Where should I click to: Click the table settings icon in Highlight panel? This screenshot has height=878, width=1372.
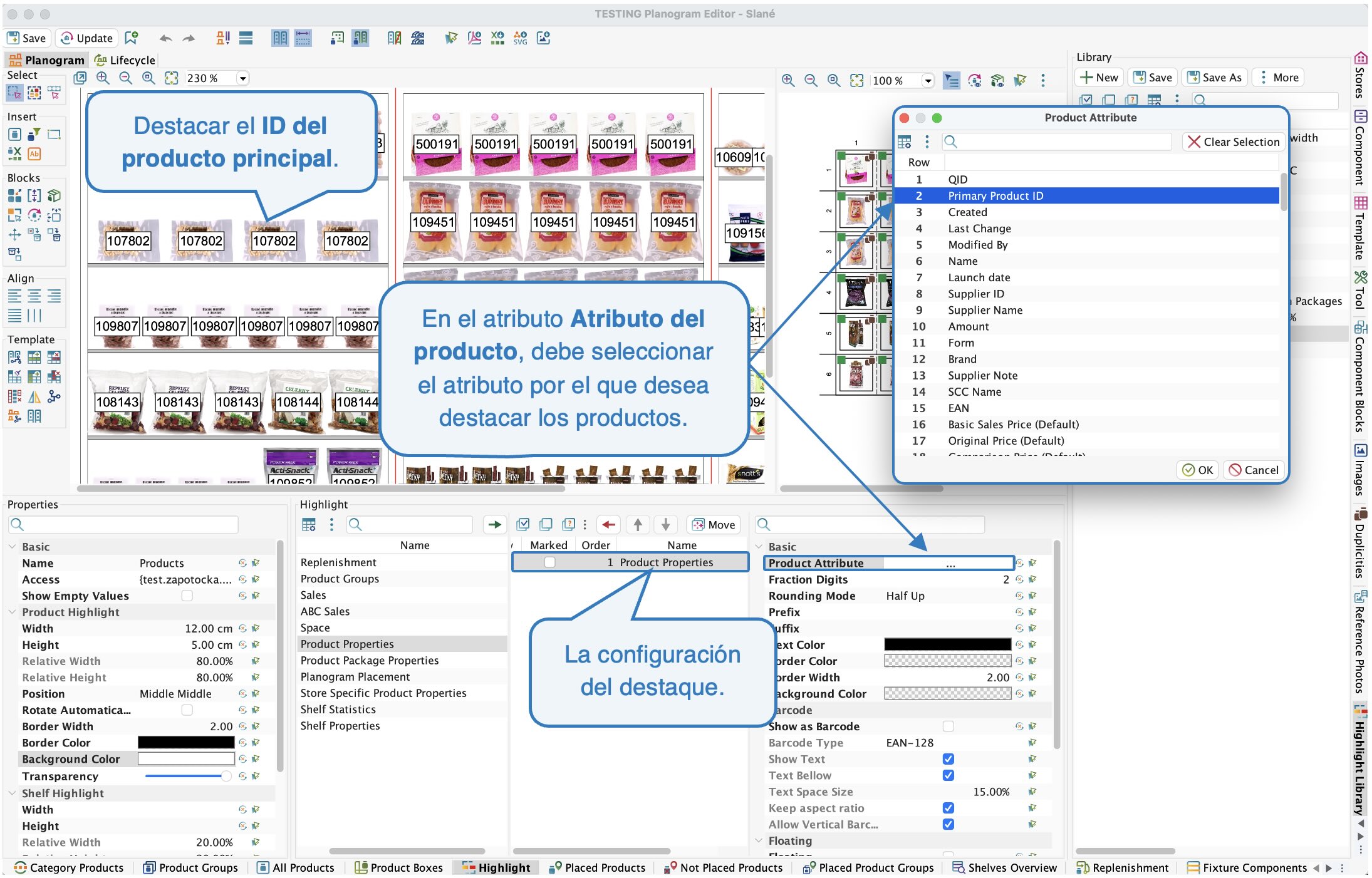[x=309, y=524]
